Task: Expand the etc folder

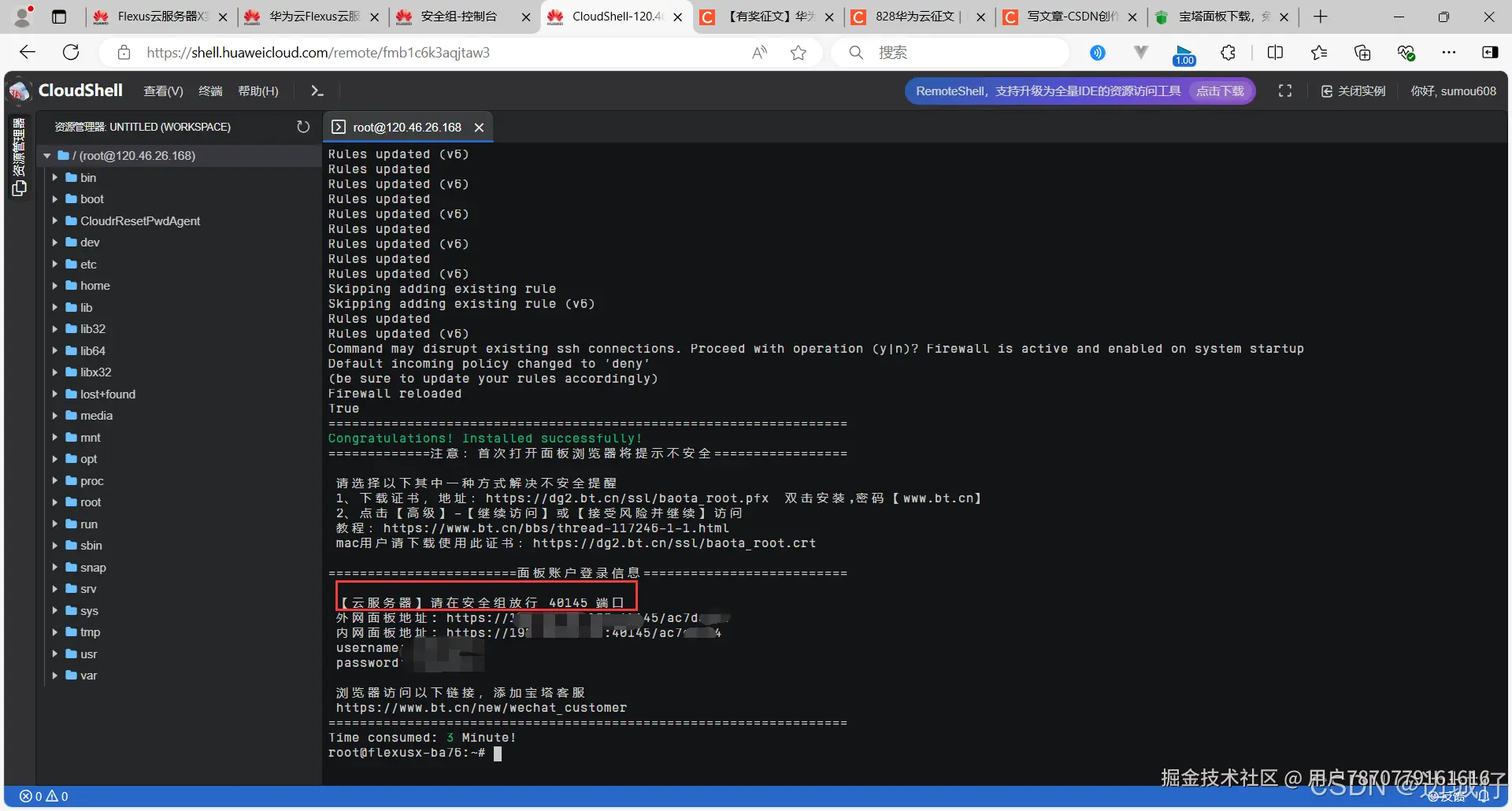Action: [55, 265]
